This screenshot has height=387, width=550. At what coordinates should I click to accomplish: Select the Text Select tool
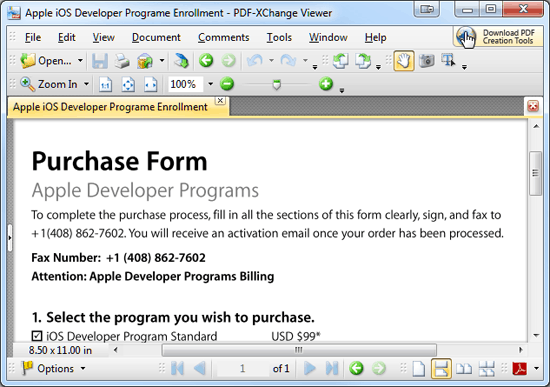coord(448,60)
